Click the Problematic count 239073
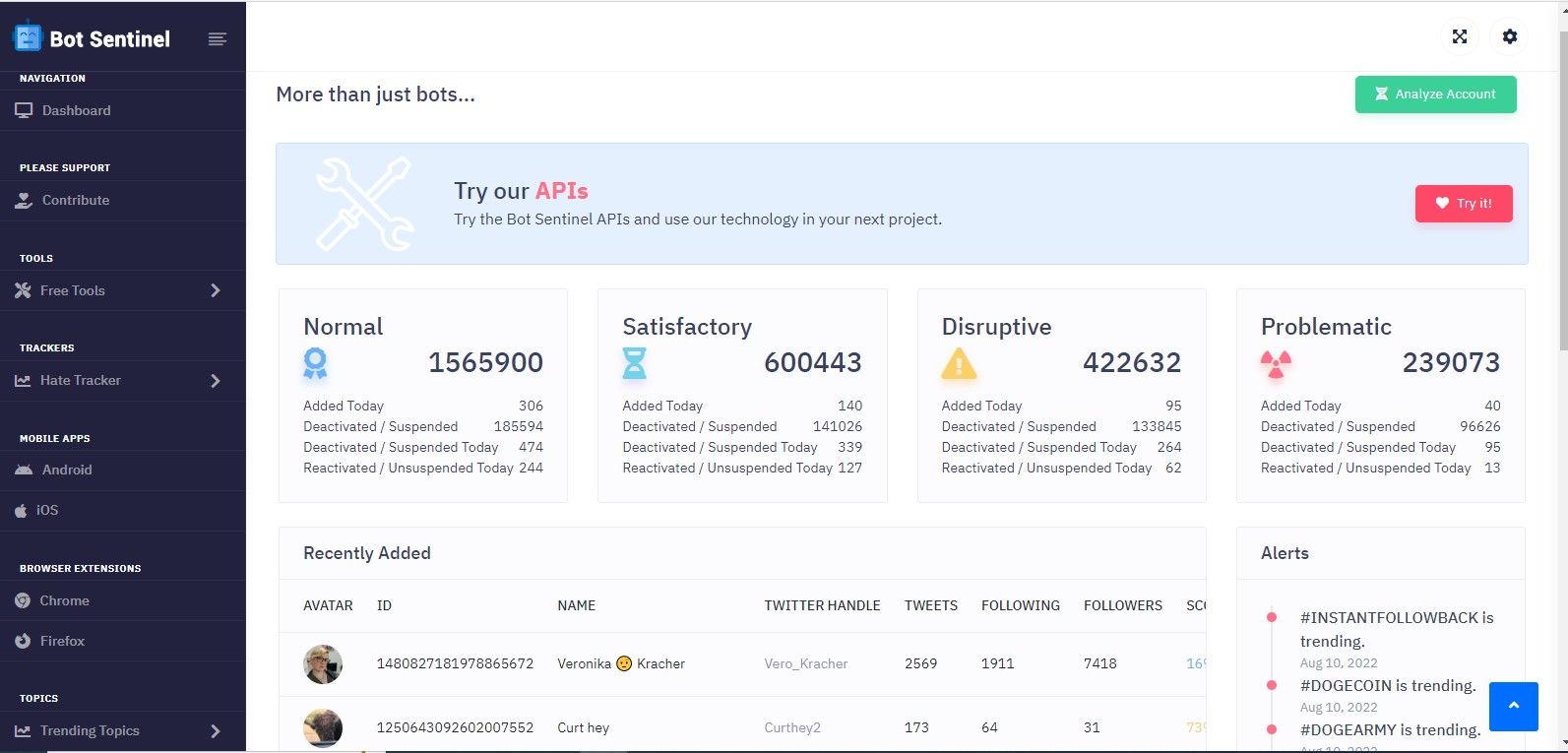The image size is (1568, 753). [1451, 362]
